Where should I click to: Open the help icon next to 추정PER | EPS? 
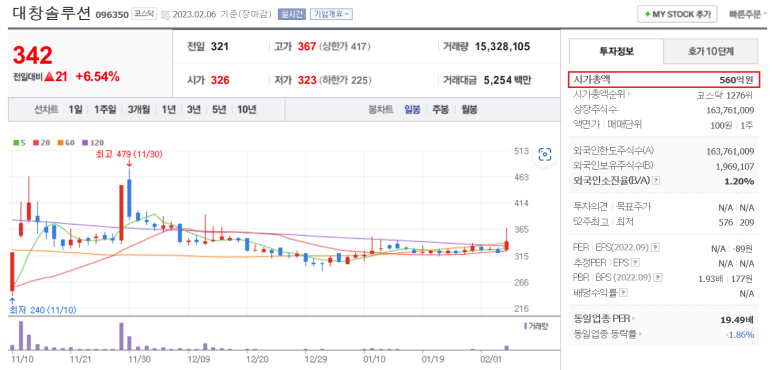(635, 263)
